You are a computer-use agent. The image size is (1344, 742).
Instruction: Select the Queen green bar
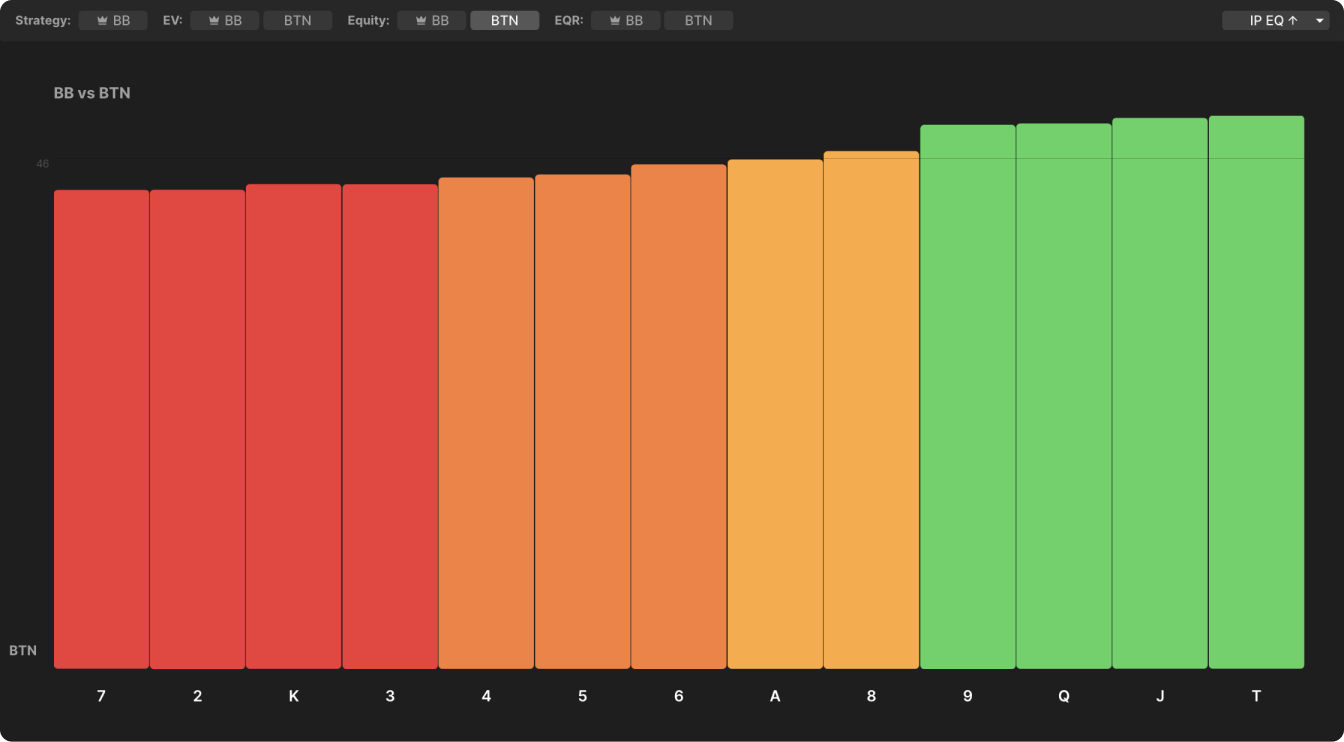[1063, 396]
